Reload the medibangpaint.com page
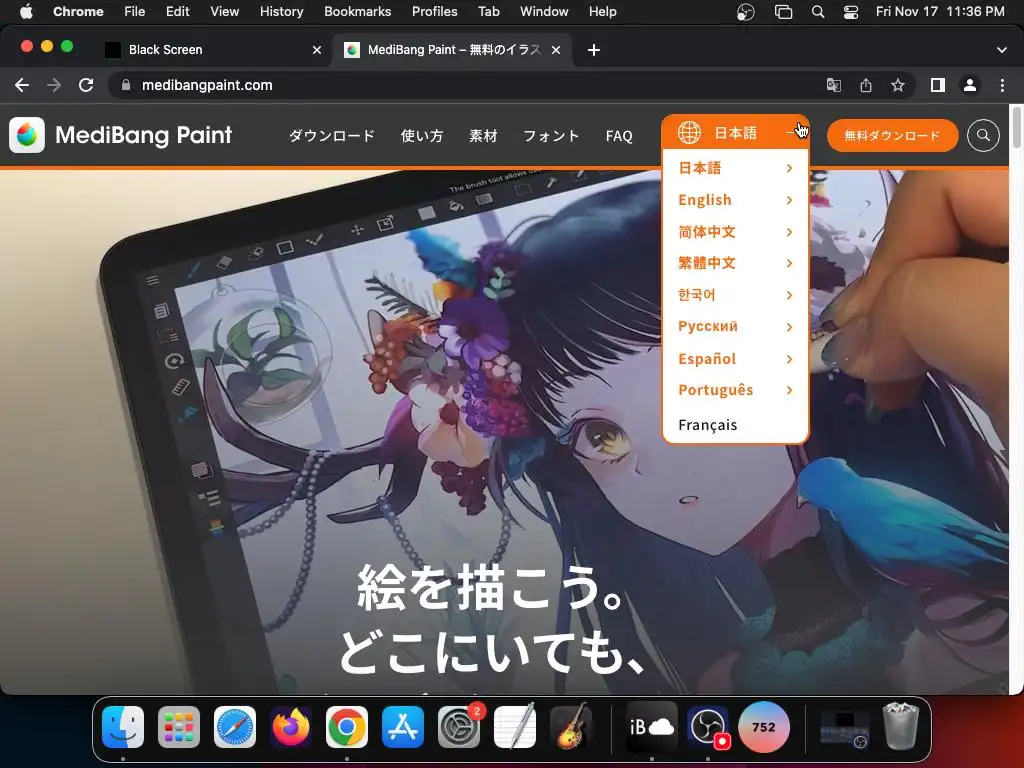The width and height of the screenshot is (1024, 768). pyautogui.click(x=86, y=85)
